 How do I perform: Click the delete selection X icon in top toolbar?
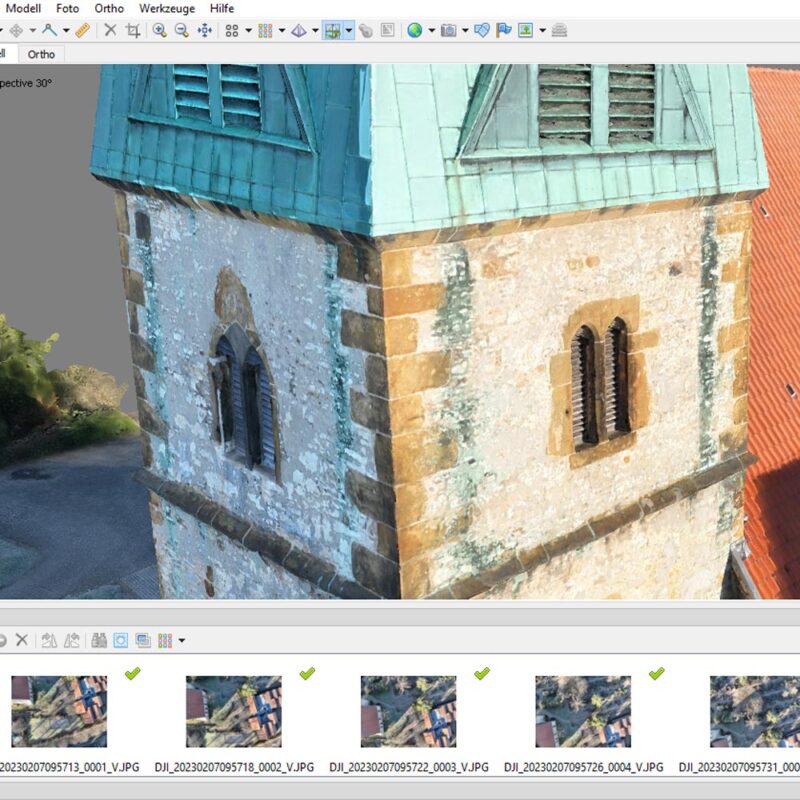[111, 30]
